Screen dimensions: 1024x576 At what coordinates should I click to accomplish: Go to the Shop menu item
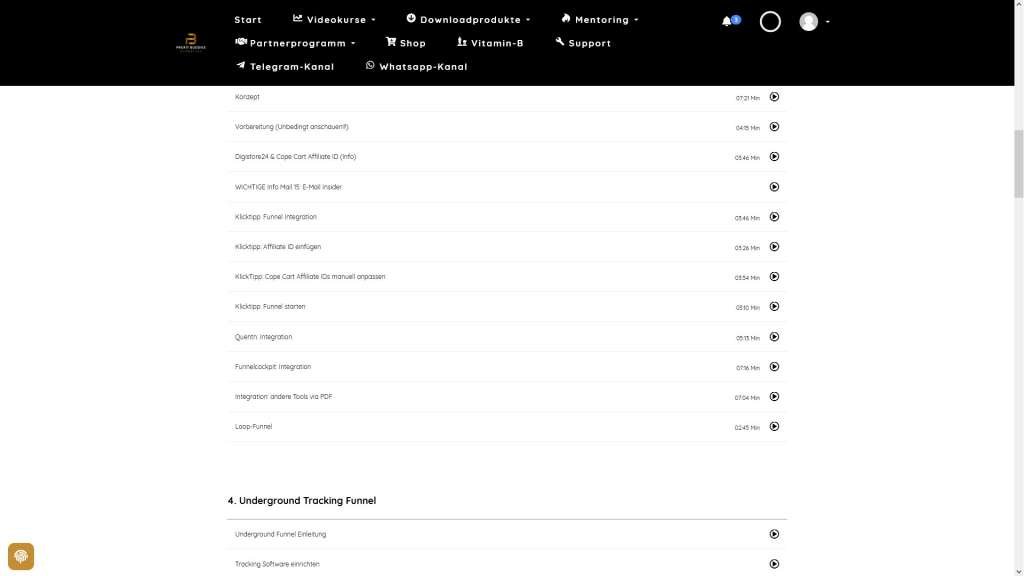(406, 43)
